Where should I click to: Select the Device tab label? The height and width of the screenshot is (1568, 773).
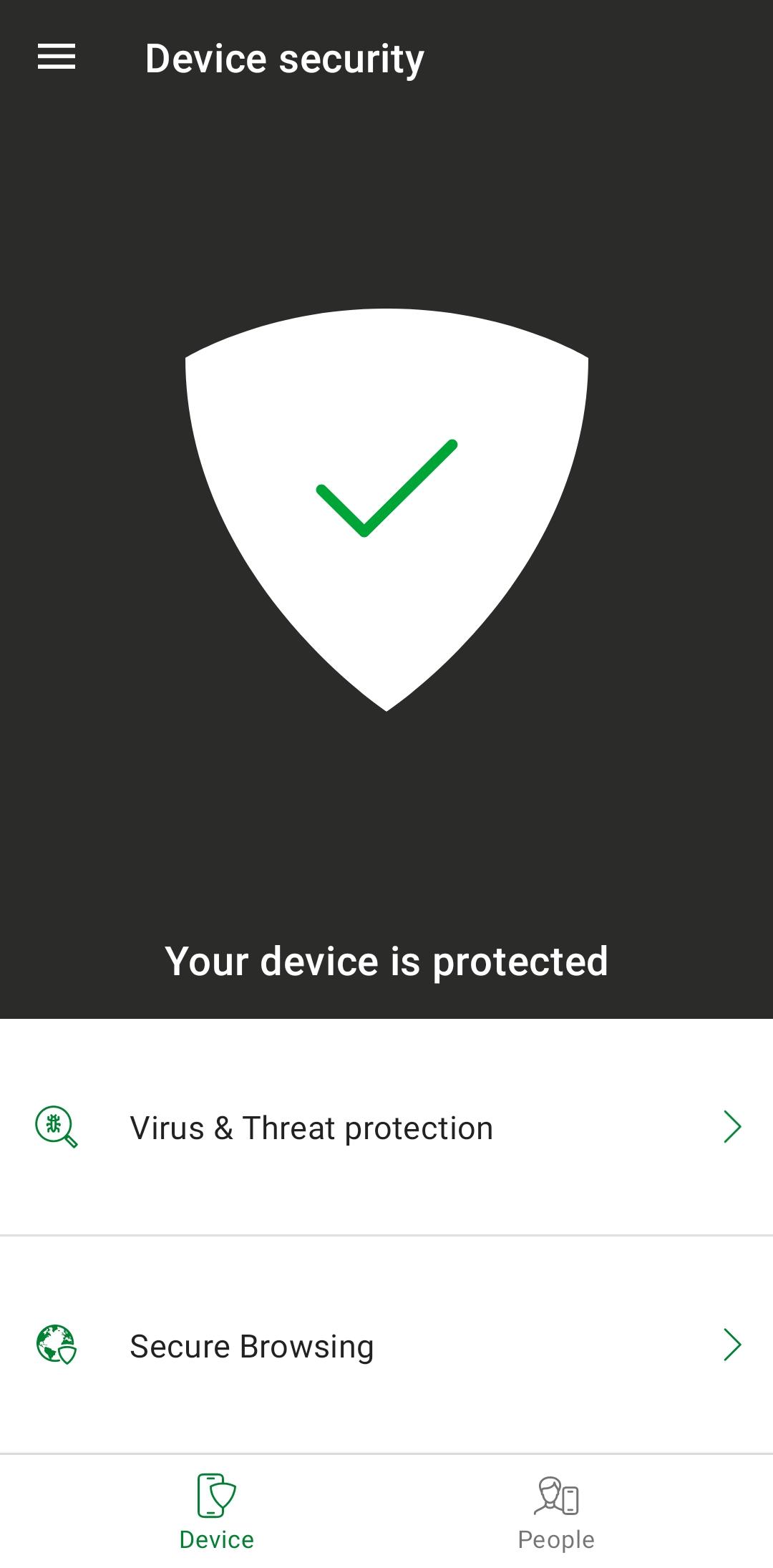pyautogui.click(x=216, y=1539)
